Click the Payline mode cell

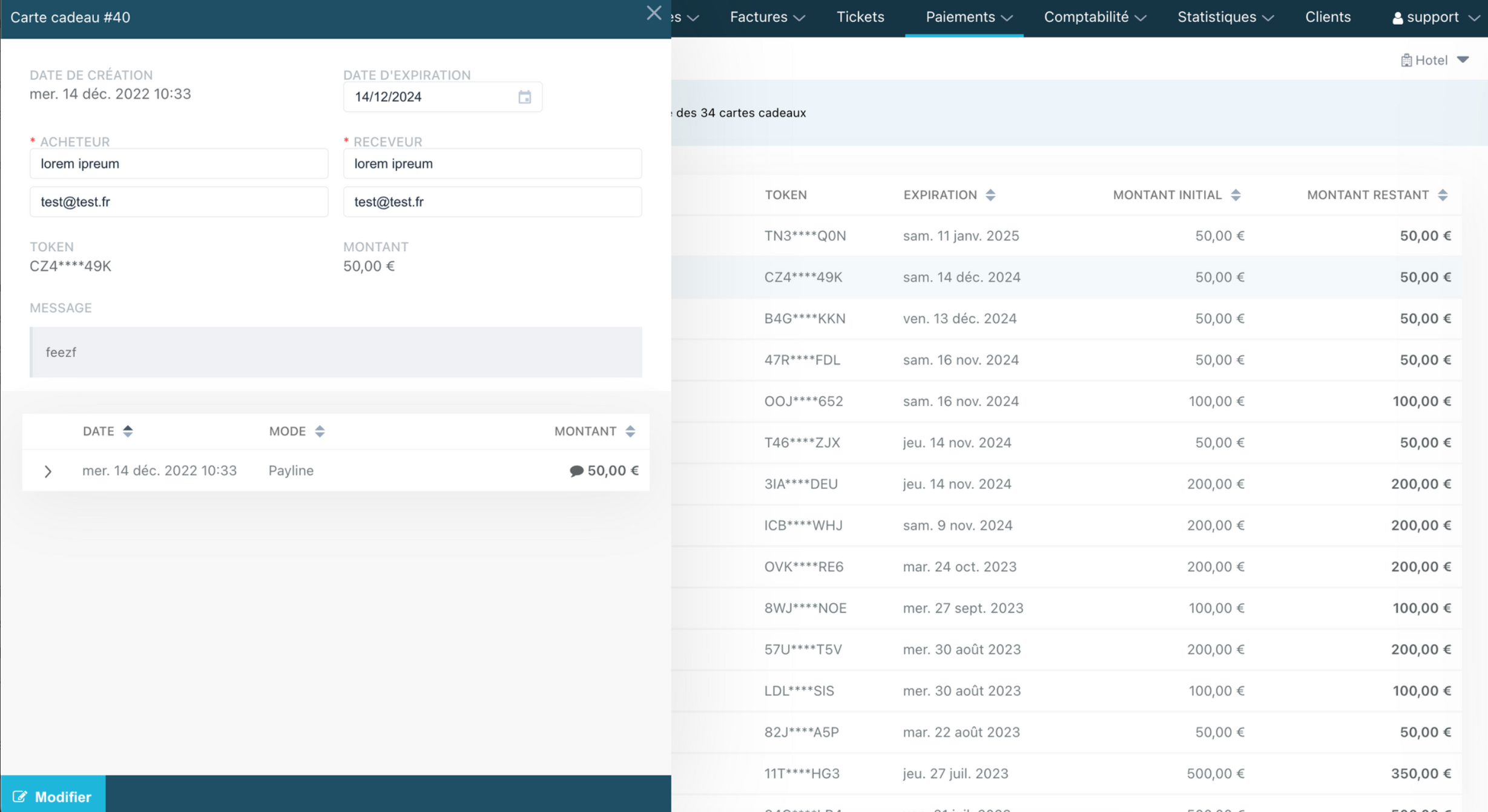[x=291, y=471]
